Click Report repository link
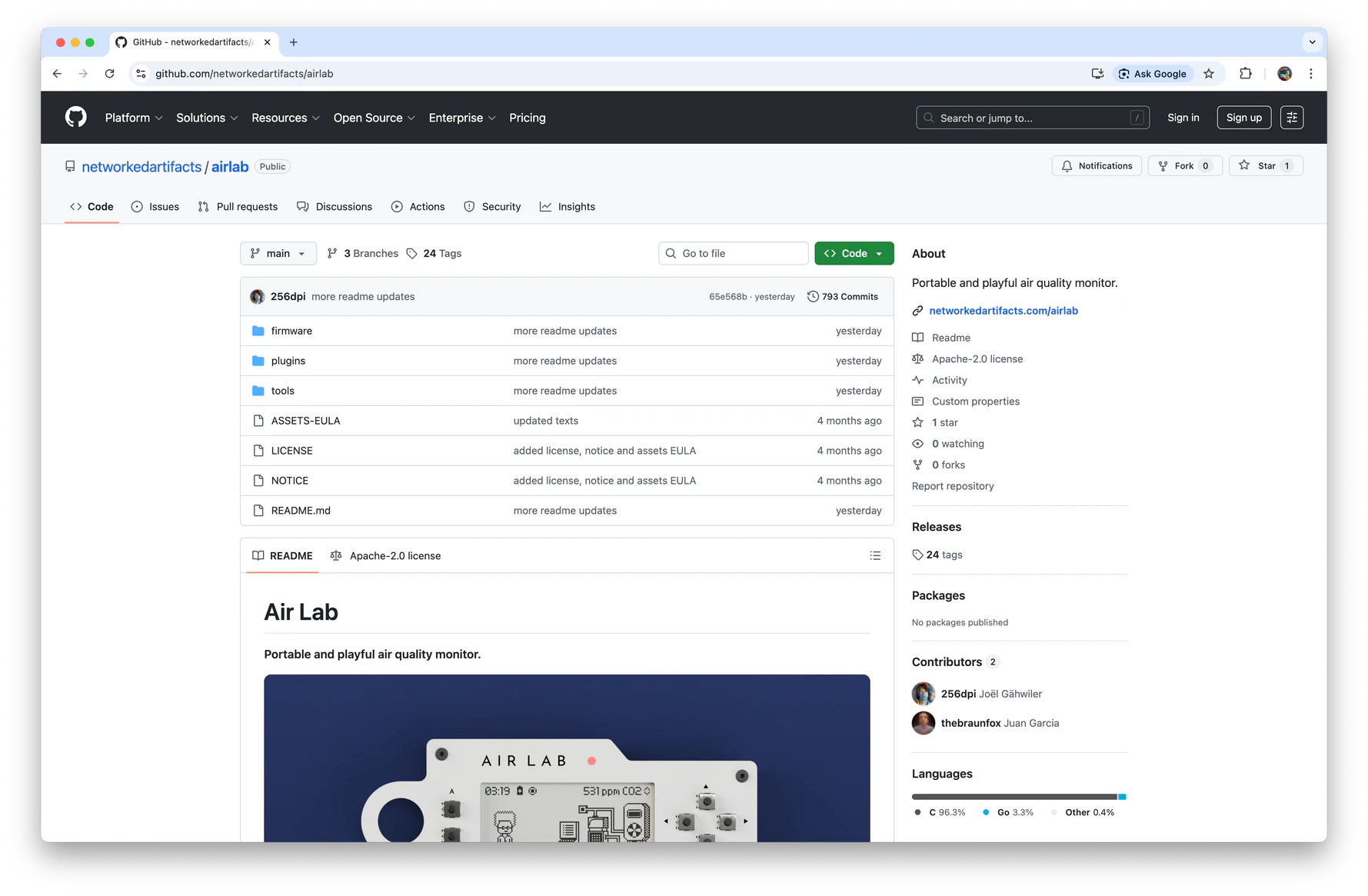 tap(953, 486)
